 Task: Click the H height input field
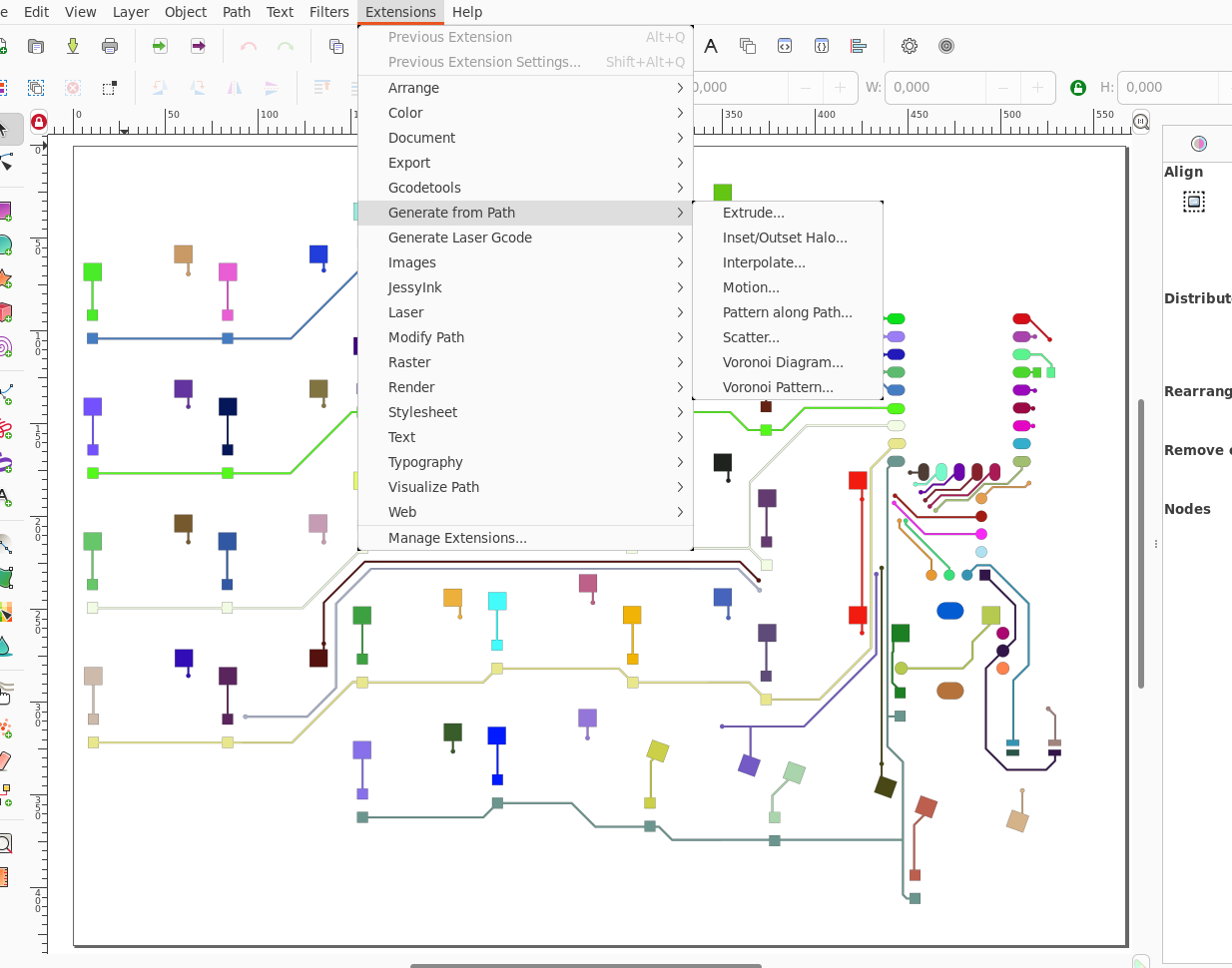click(1168, 88)
